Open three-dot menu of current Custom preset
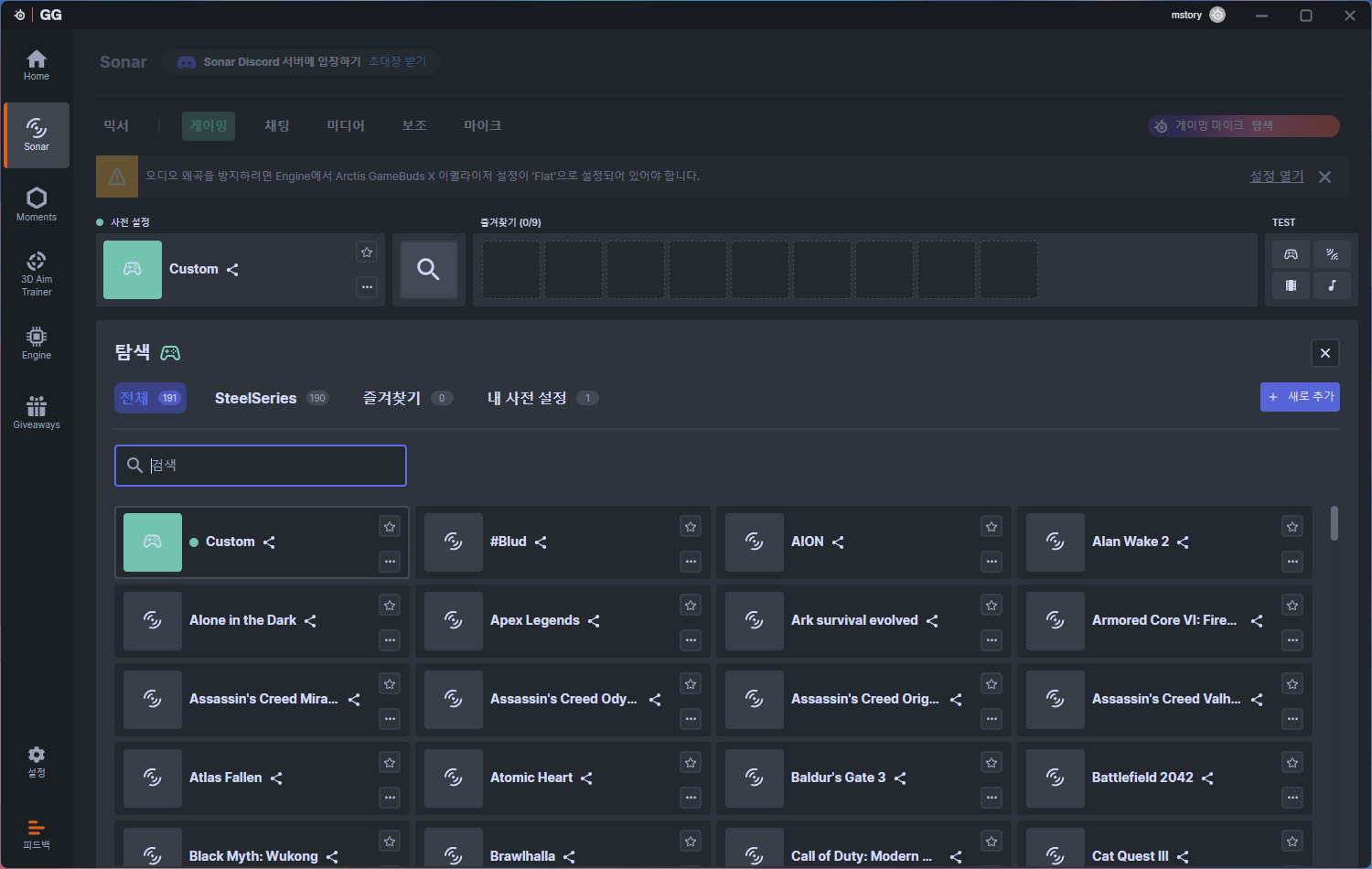 pos(367,287)
